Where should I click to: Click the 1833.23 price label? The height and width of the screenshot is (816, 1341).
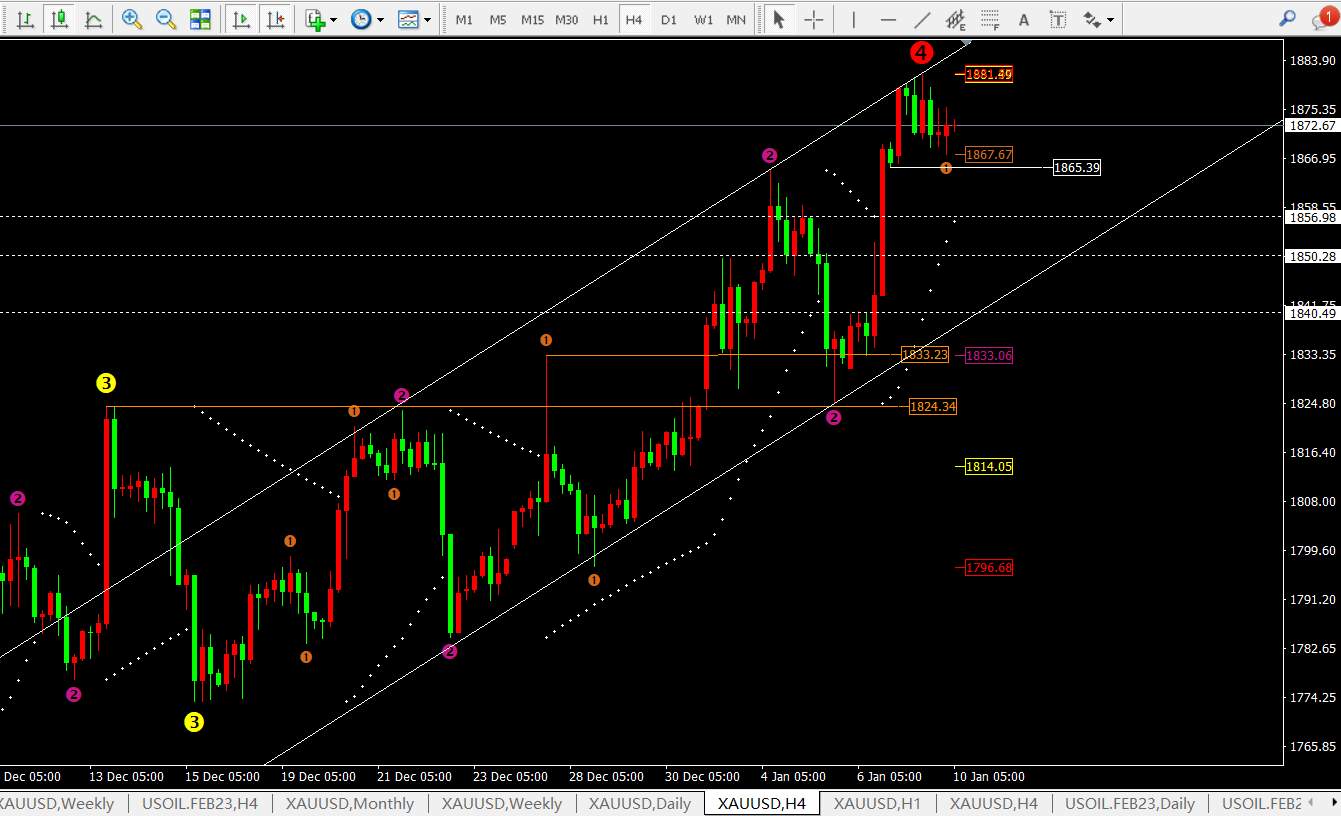pyautogui.click(x=925, y=354)
